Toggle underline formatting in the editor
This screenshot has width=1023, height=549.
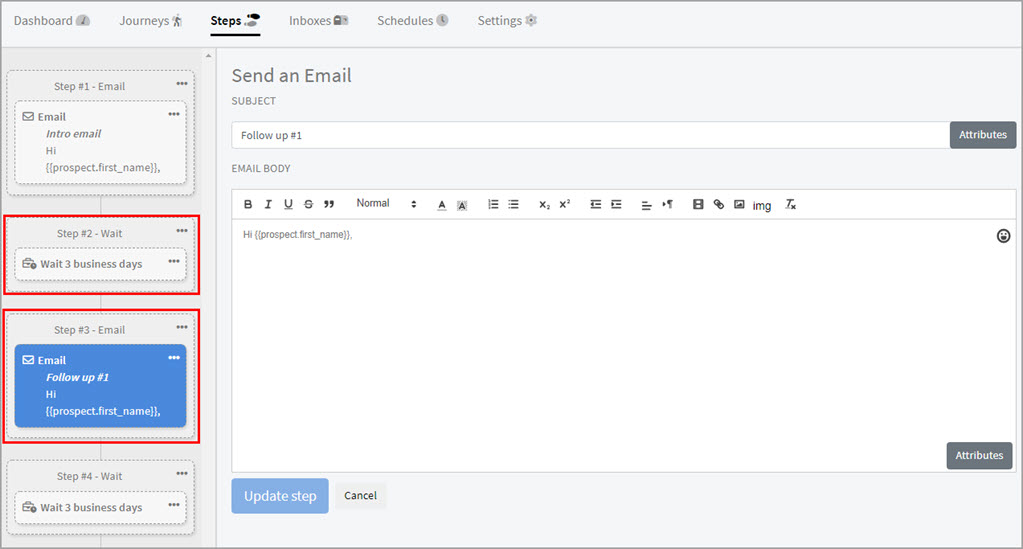coord(288,205)
